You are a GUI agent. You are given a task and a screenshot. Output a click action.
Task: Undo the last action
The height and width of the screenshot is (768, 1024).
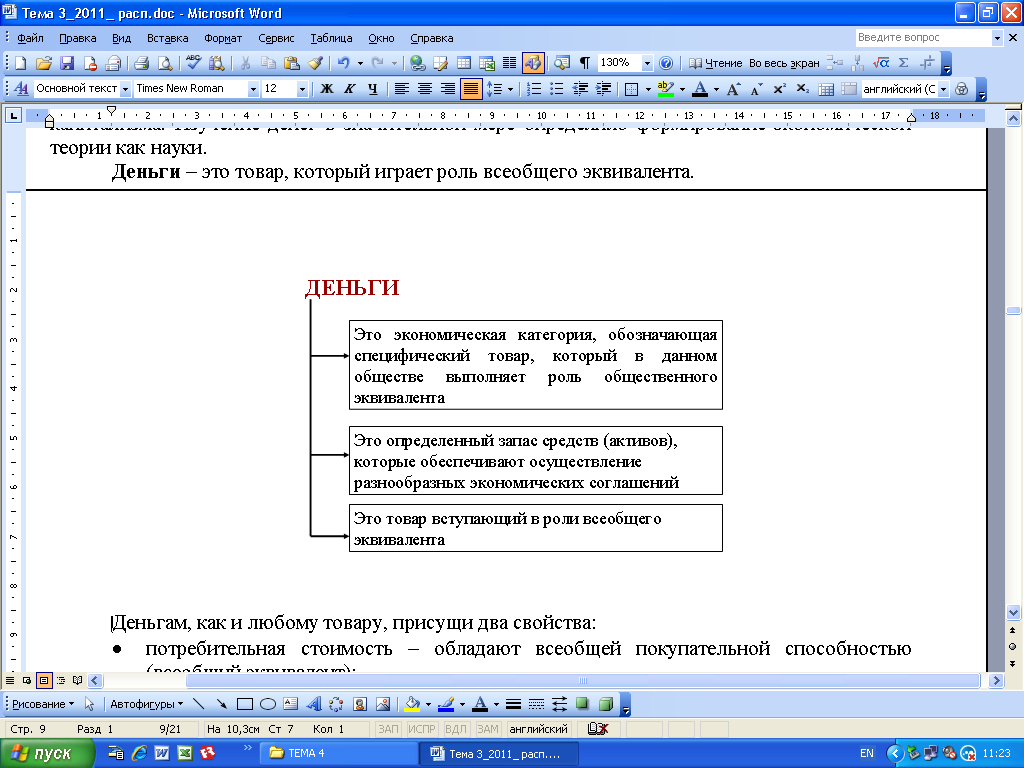pyautogui.click(x=343, y=63)
